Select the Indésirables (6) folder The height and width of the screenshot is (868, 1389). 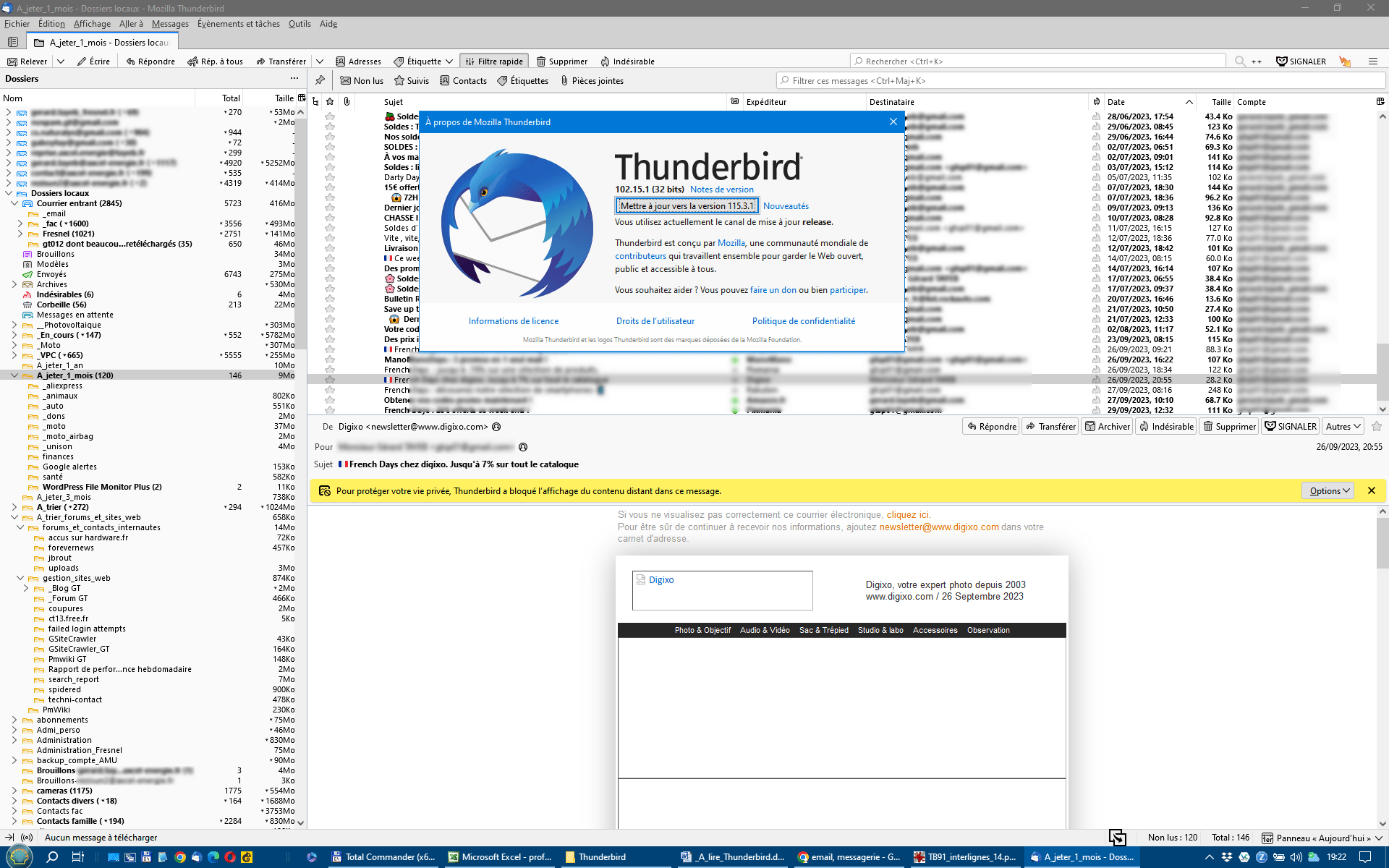point(65,294)
